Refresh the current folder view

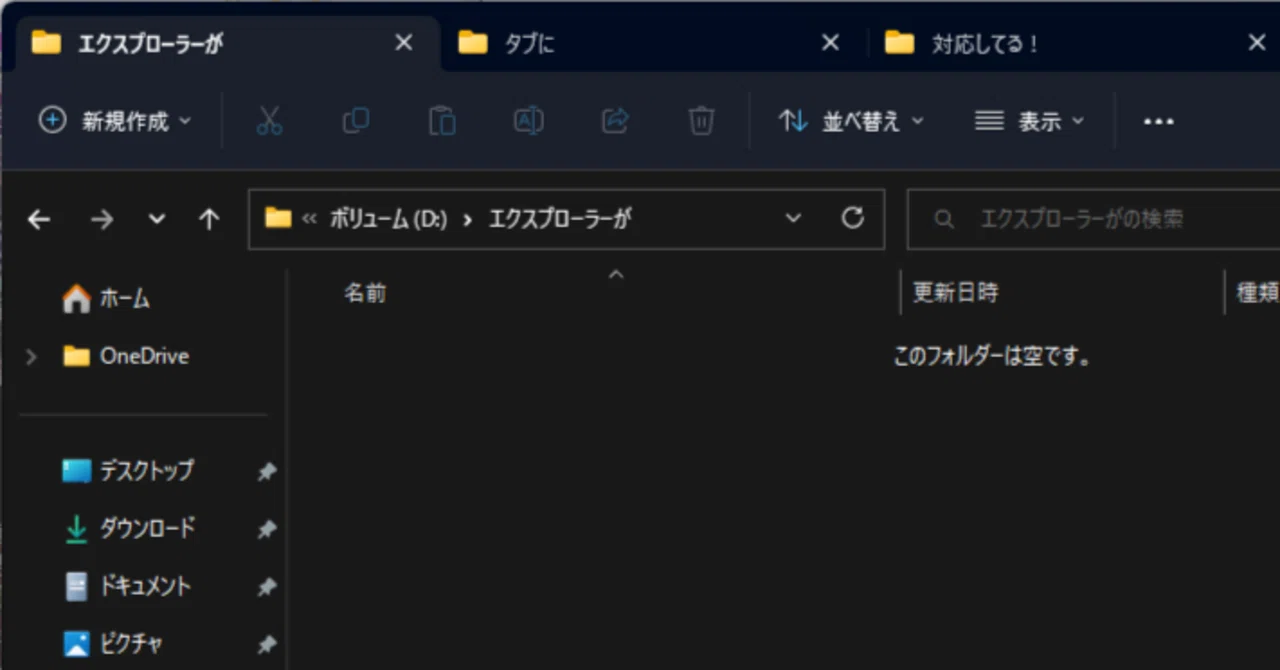click(852, 218)
